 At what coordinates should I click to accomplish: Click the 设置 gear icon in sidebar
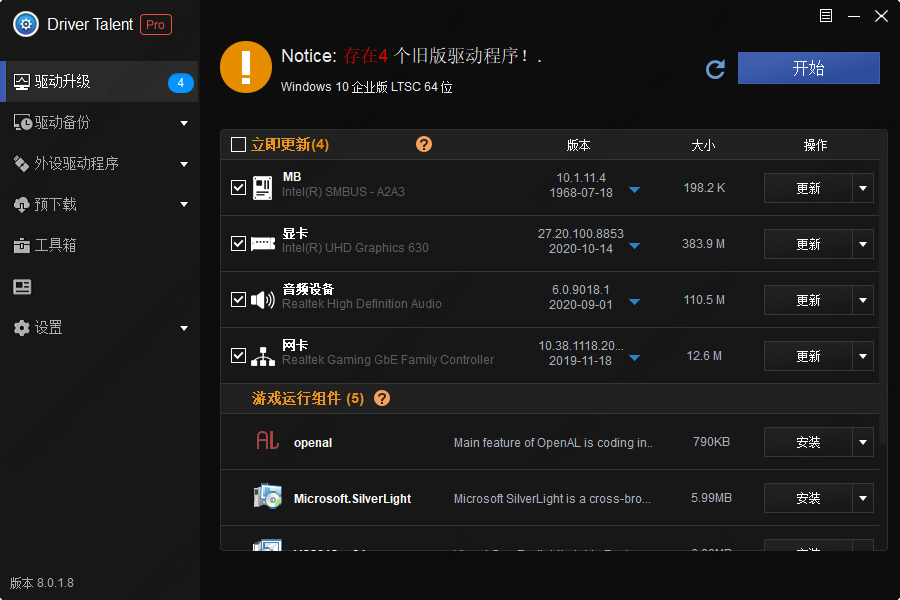coord(22,328)
